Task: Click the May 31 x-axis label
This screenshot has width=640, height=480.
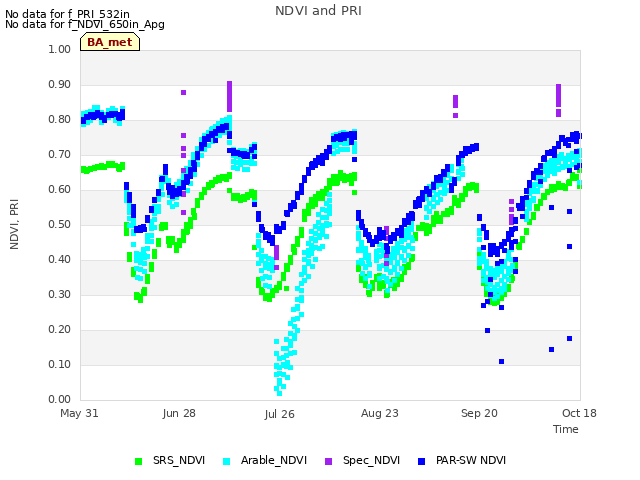Action: tap(79, 413)
